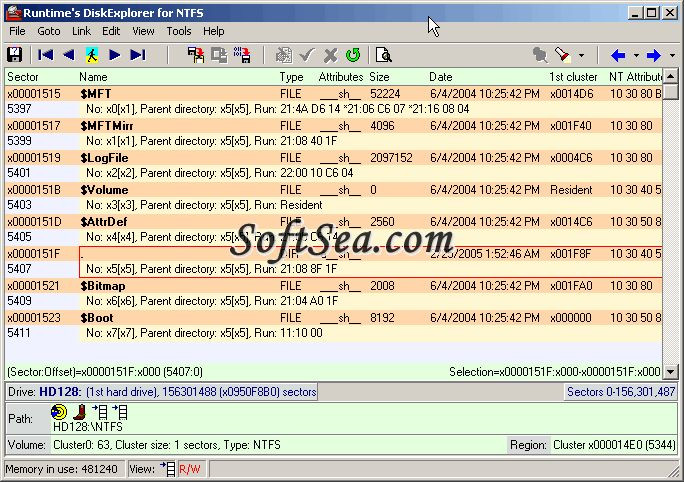
Task: Click the gray X cancel icon
Action: tap(330, 55)
